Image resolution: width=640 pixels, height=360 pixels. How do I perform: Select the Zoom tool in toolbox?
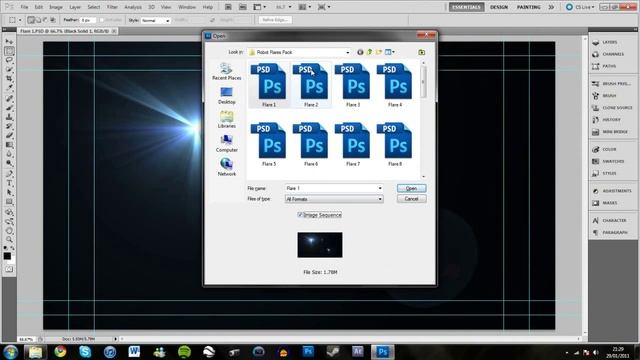tap(9, 240)
